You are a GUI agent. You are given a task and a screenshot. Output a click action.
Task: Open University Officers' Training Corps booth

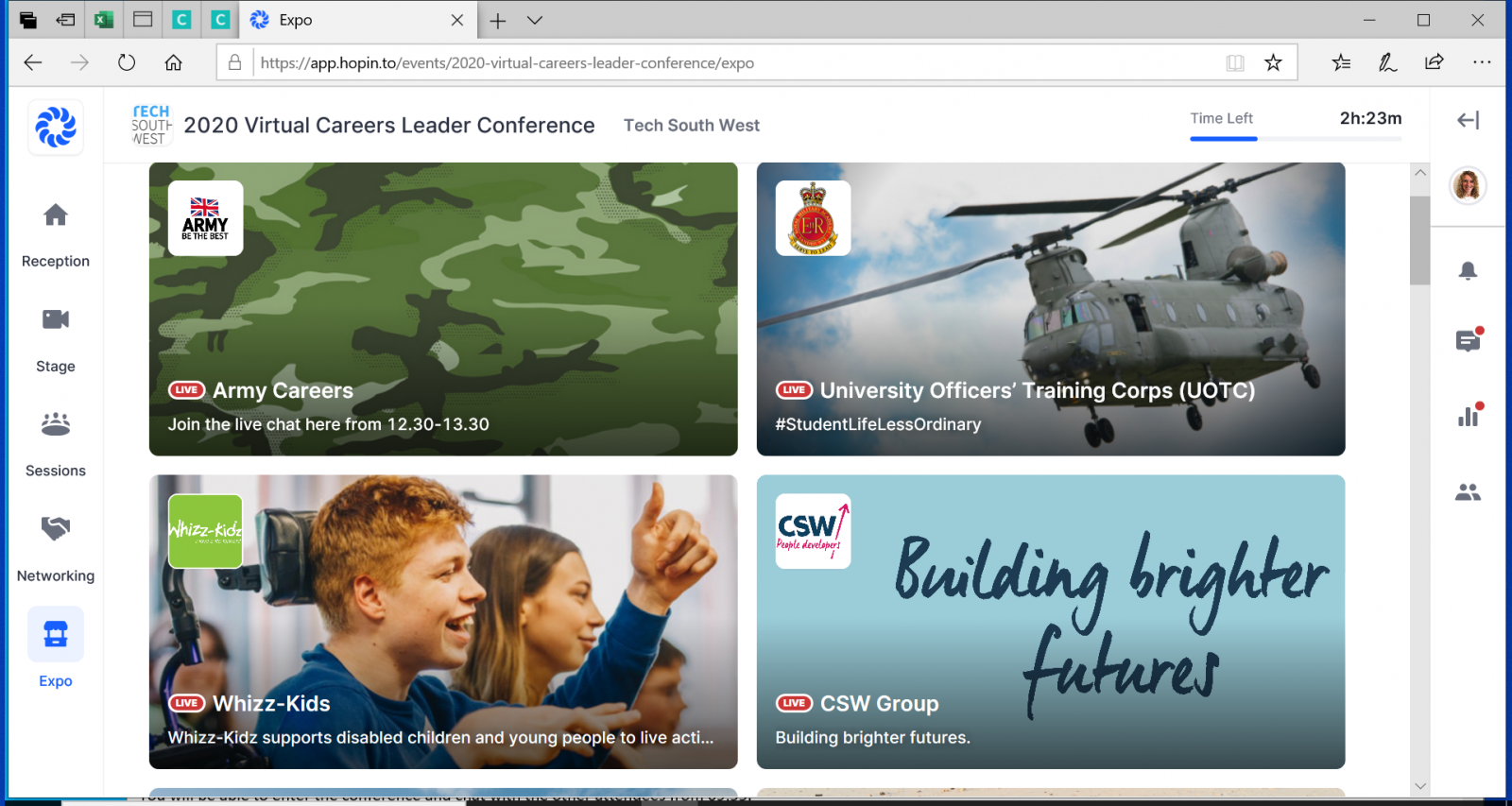click(1051, 309)
